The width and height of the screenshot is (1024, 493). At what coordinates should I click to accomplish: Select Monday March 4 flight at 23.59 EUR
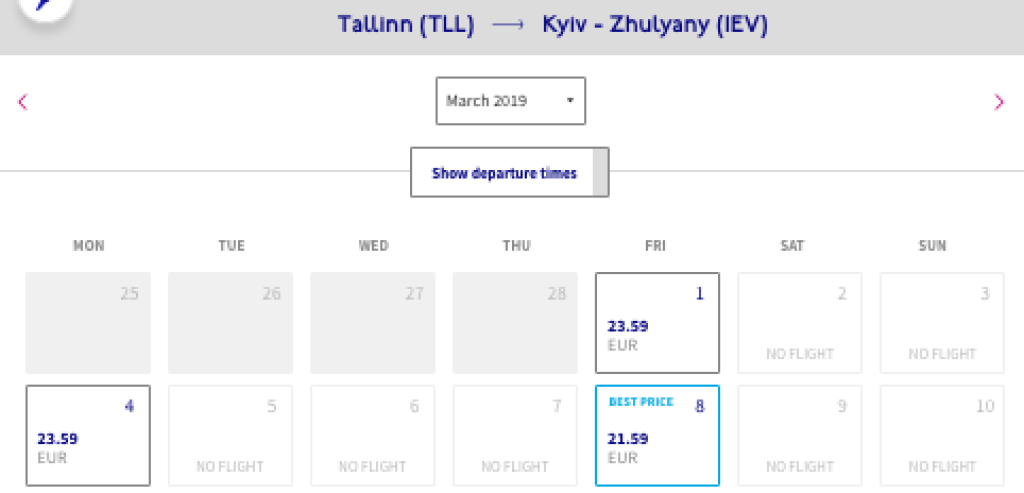(89, 436)
